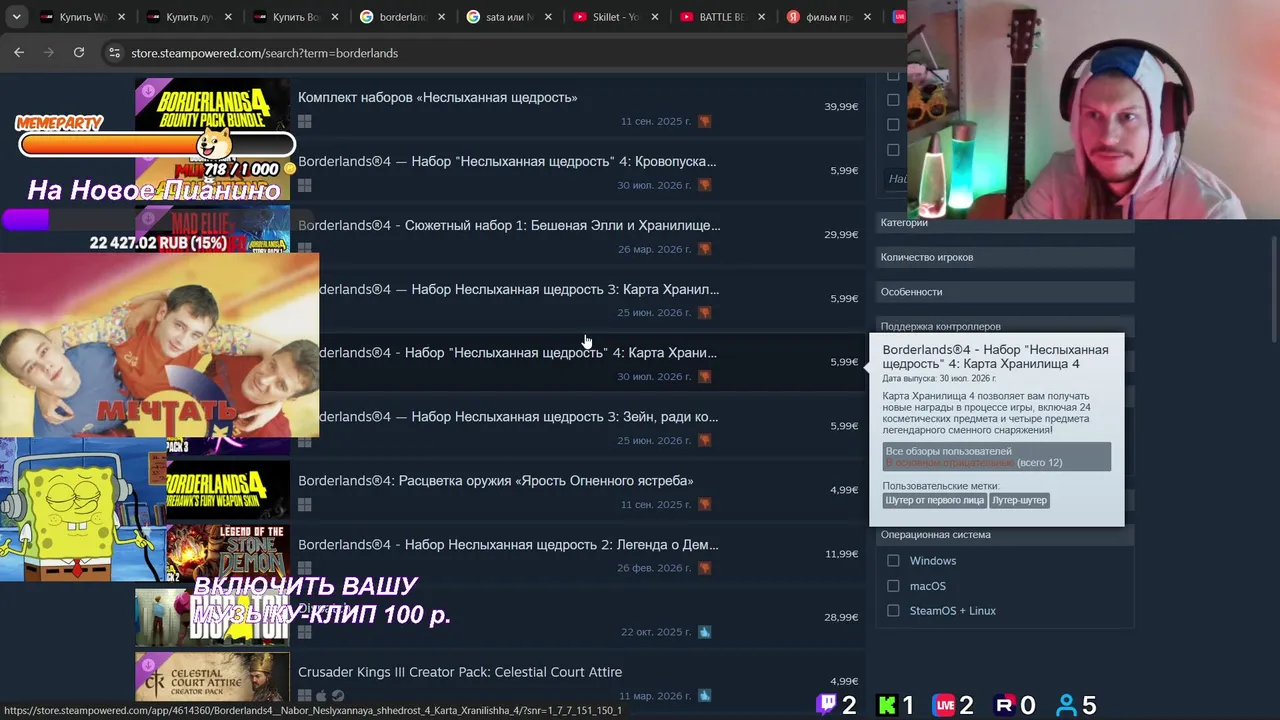Image resolution: width=1280 pixels, height=720 pixels.
Task: Tick the macOS filter checkbox
Action: [893, 586]
